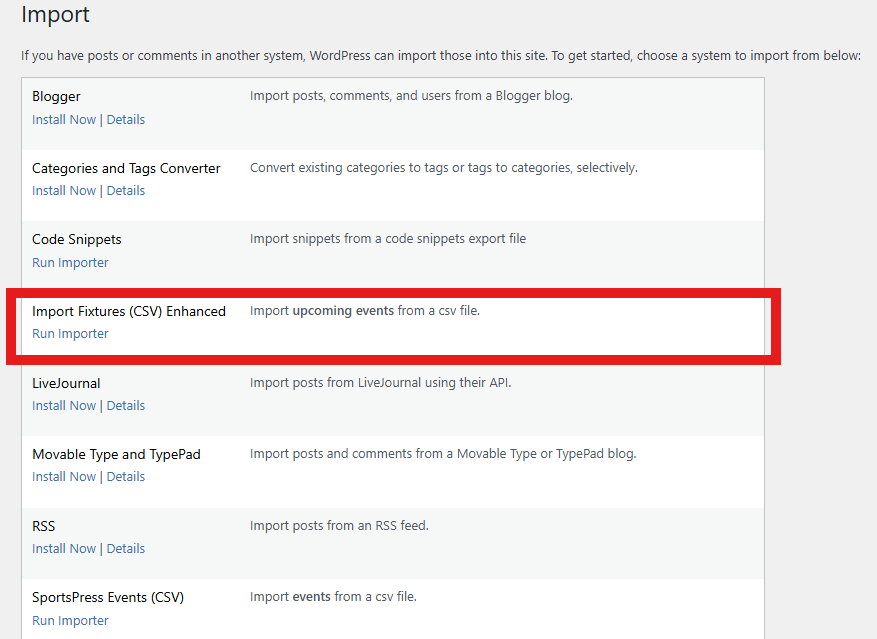Click Install Now under Blogger
The width and height of the screenshot is (877, 639).
tap(63, 119)
